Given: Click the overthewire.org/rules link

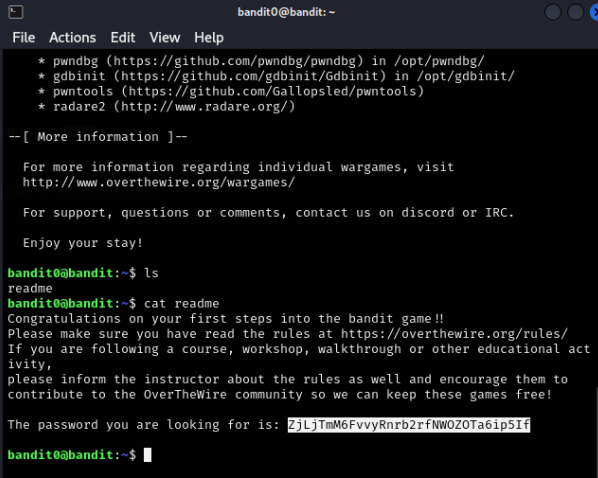Looking at the screenshot, I should point(454,334).
